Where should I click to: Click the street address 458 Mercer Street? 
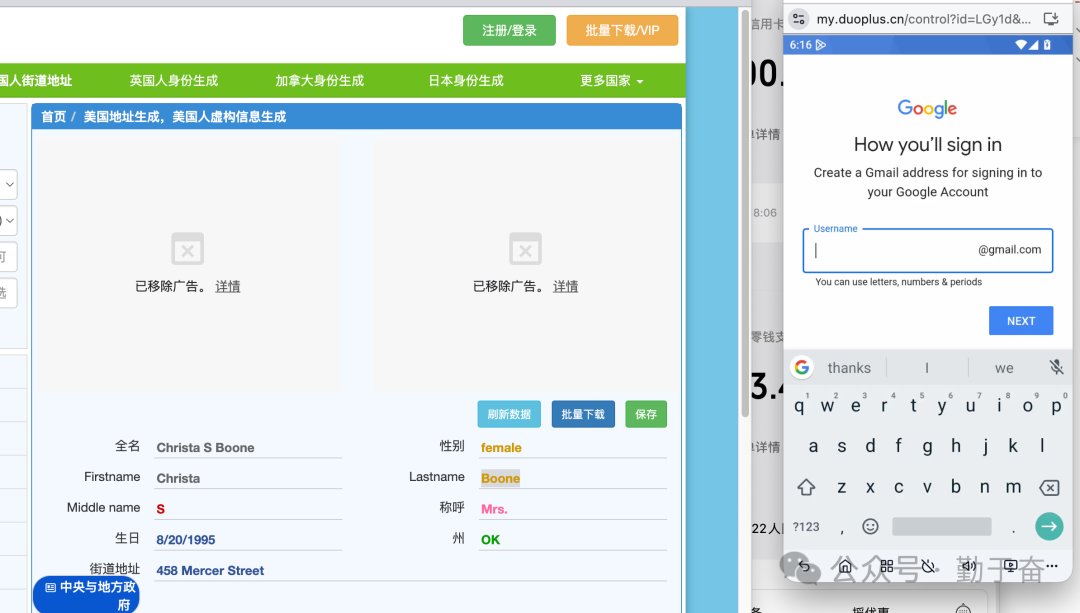(x=210, y=570)
